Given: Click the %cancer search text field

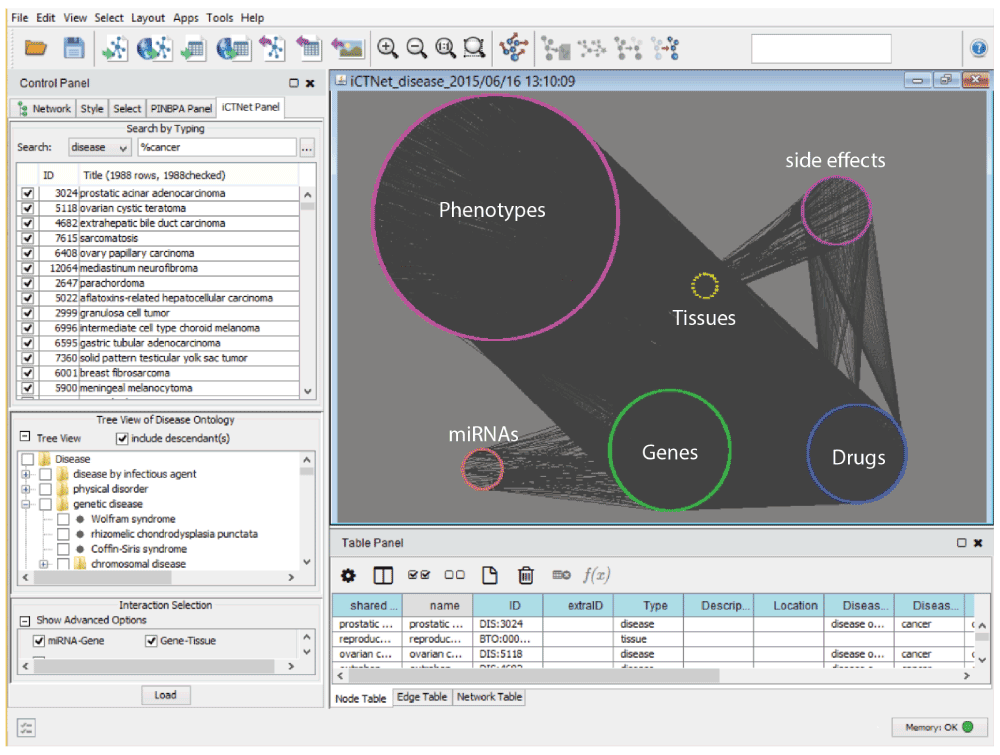Looking at the screenshot, I should pyautogui.click(x=216, y=147).
